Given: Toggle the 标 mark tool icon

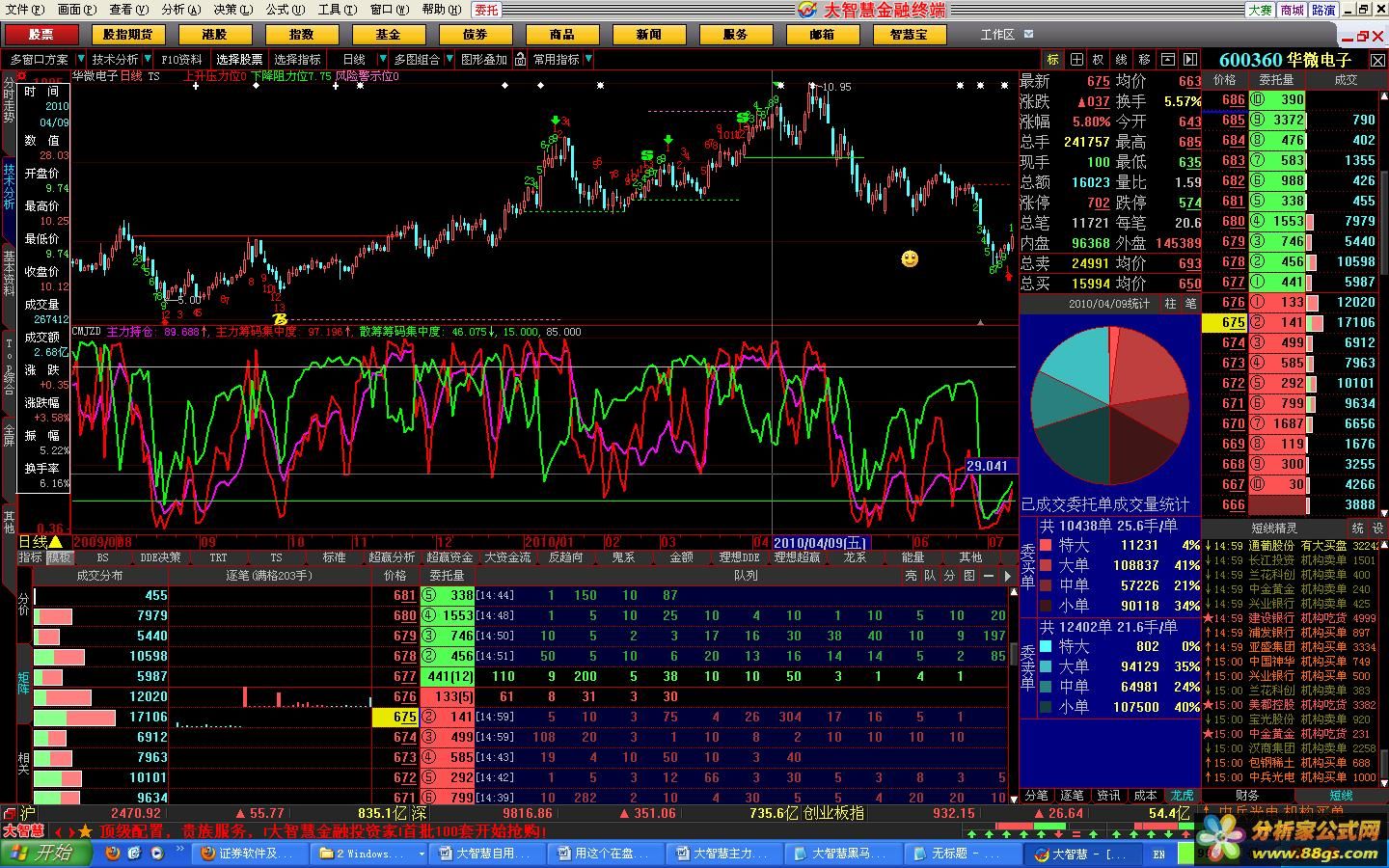Looking at the screenshot, I should coord(1053,60).
